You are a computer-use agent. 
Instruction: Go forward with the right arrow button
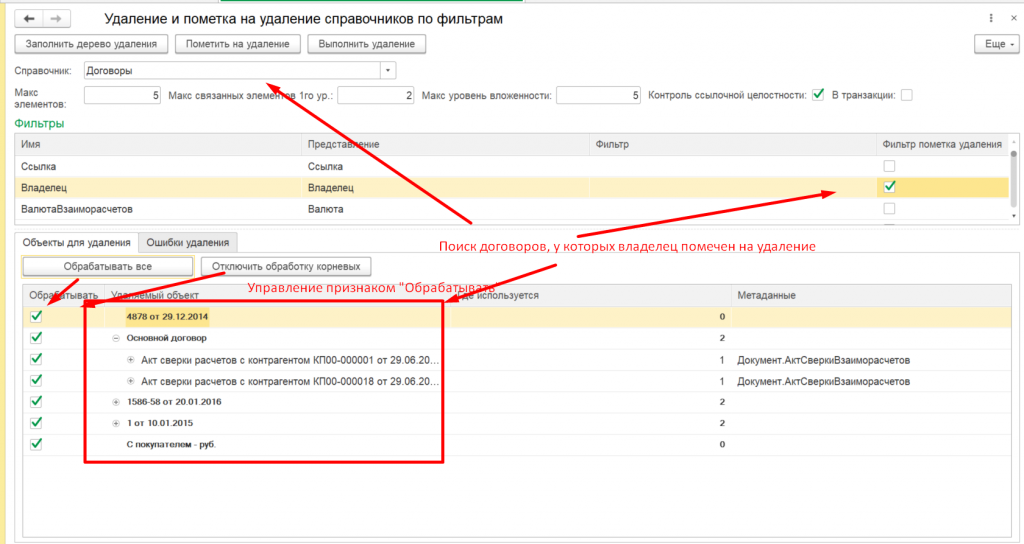(57, 19)
